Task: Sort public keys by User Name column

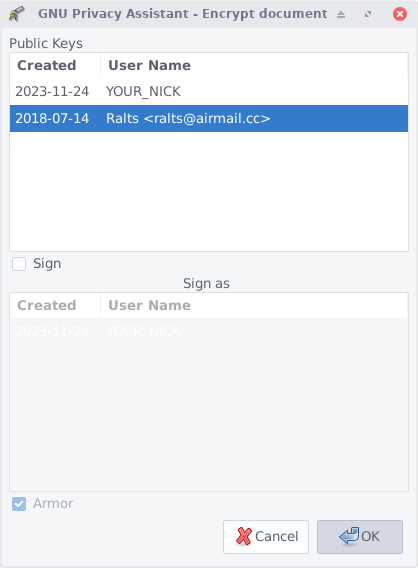Action: 254,66
